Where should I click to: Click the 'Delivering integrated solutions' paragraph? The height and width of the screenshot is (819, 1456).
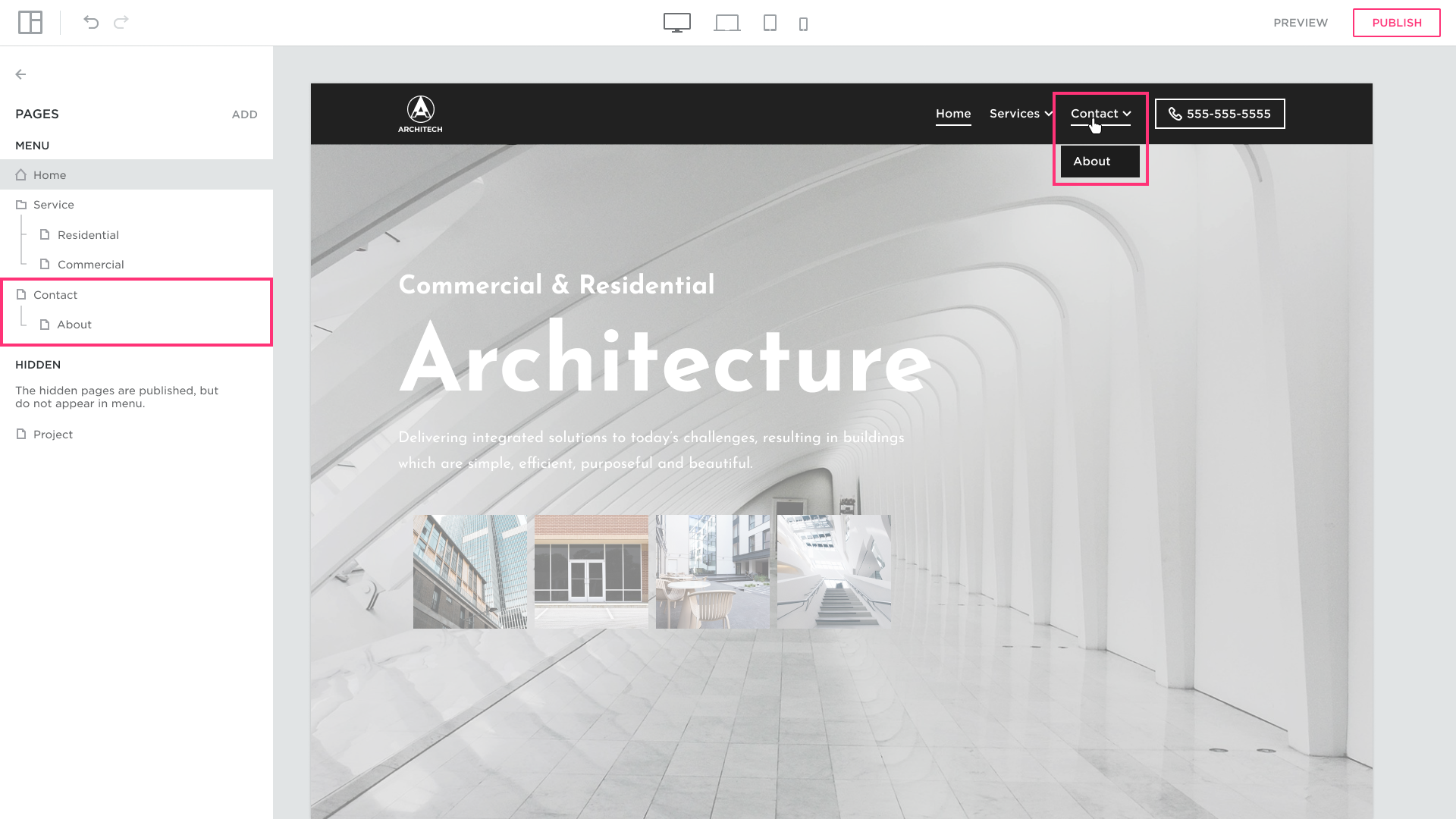coord(651,450)
